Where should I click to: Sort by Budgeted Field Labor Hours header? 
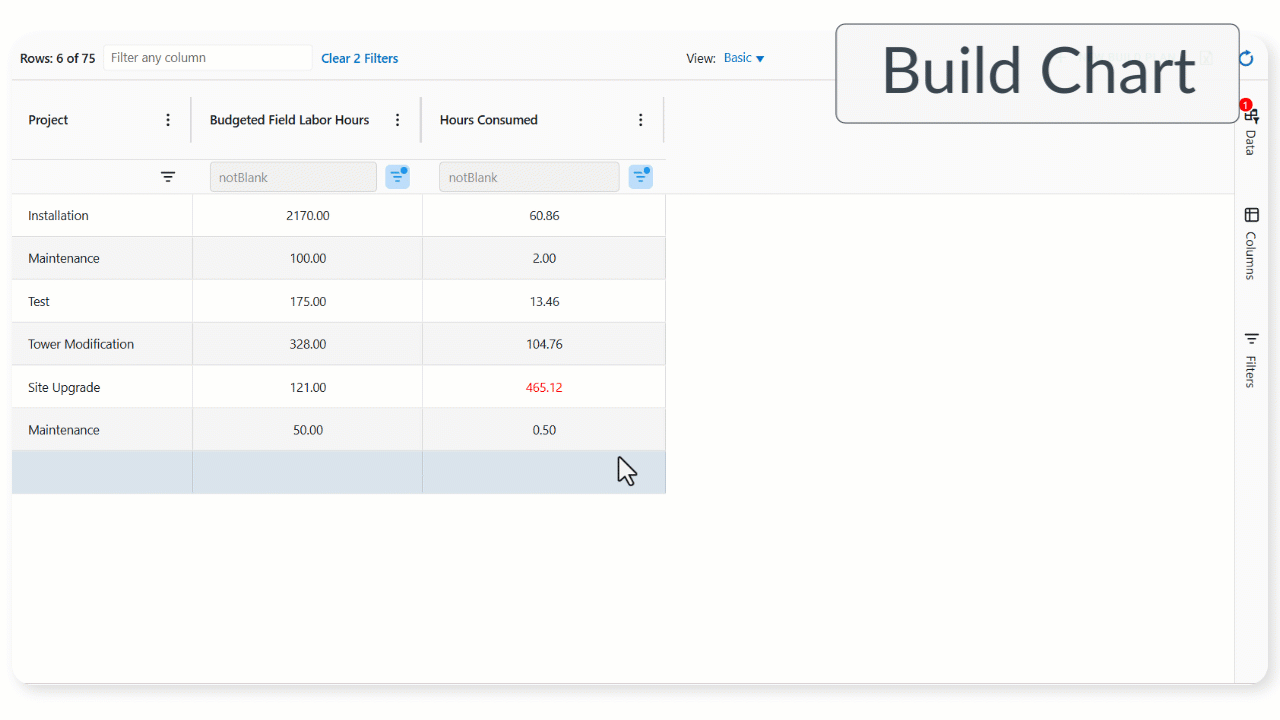(x=289, y=120)
